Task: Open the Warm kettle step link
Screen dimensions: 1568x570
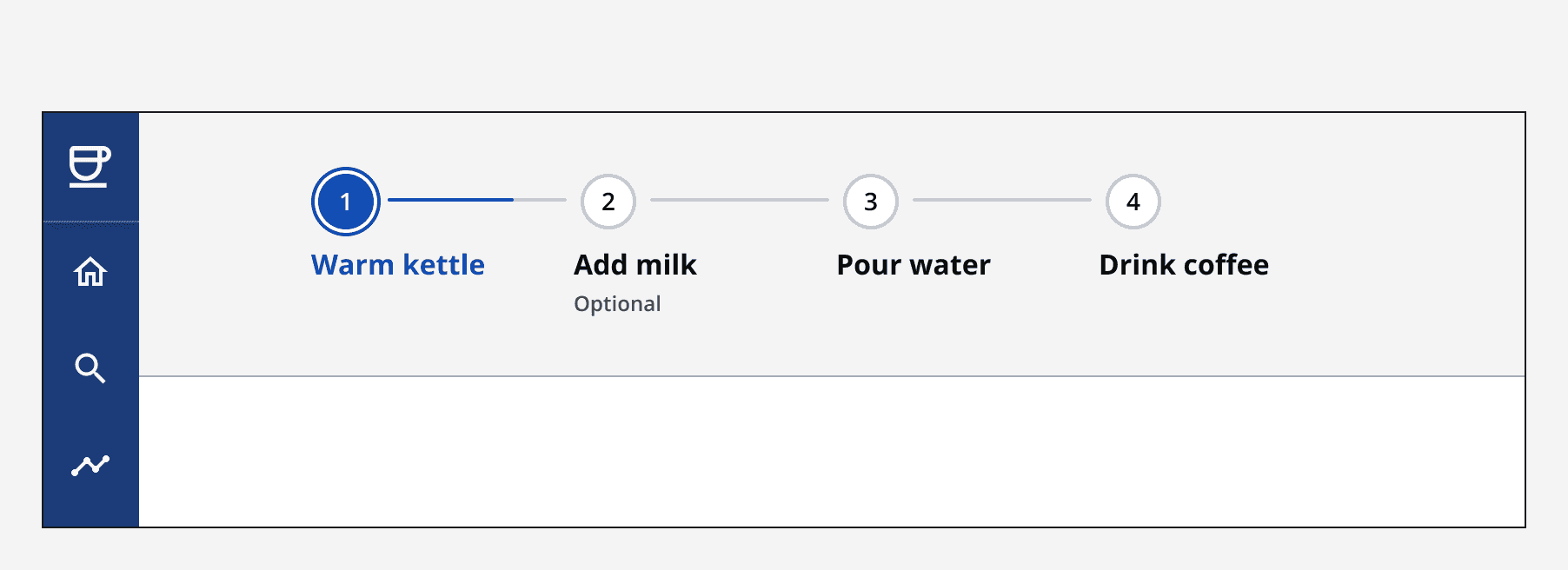Action: [397, 264]
